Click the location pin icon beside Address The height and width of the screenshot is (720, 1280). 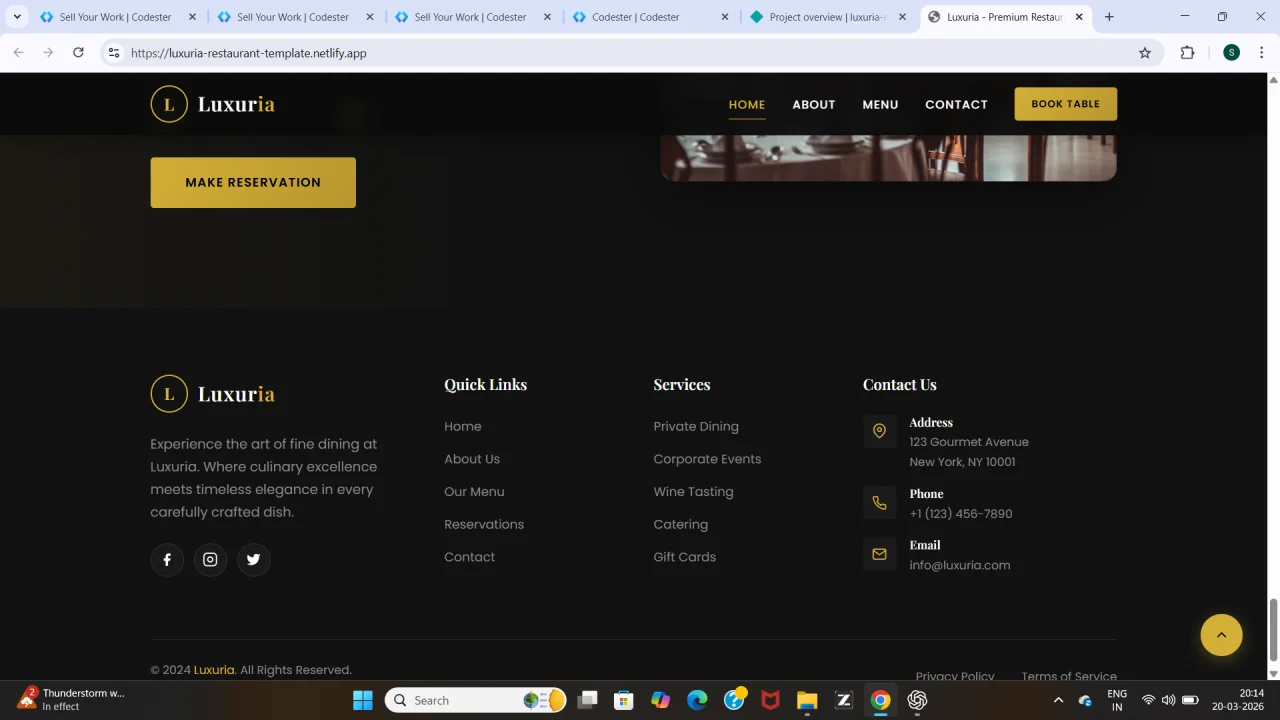tap(880, 431)
